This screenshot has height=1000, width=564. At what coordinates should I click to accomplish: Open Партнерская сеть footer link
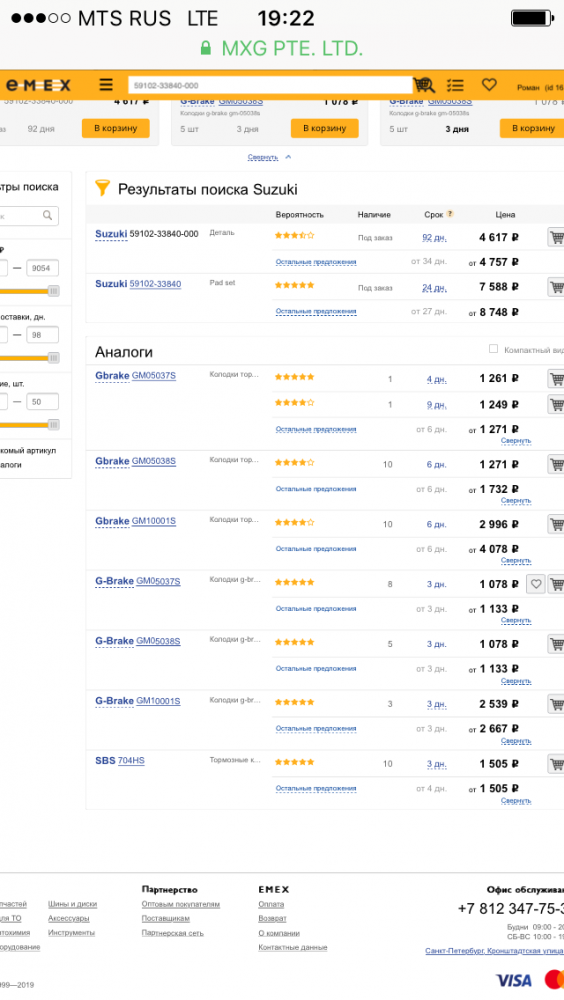172,933
